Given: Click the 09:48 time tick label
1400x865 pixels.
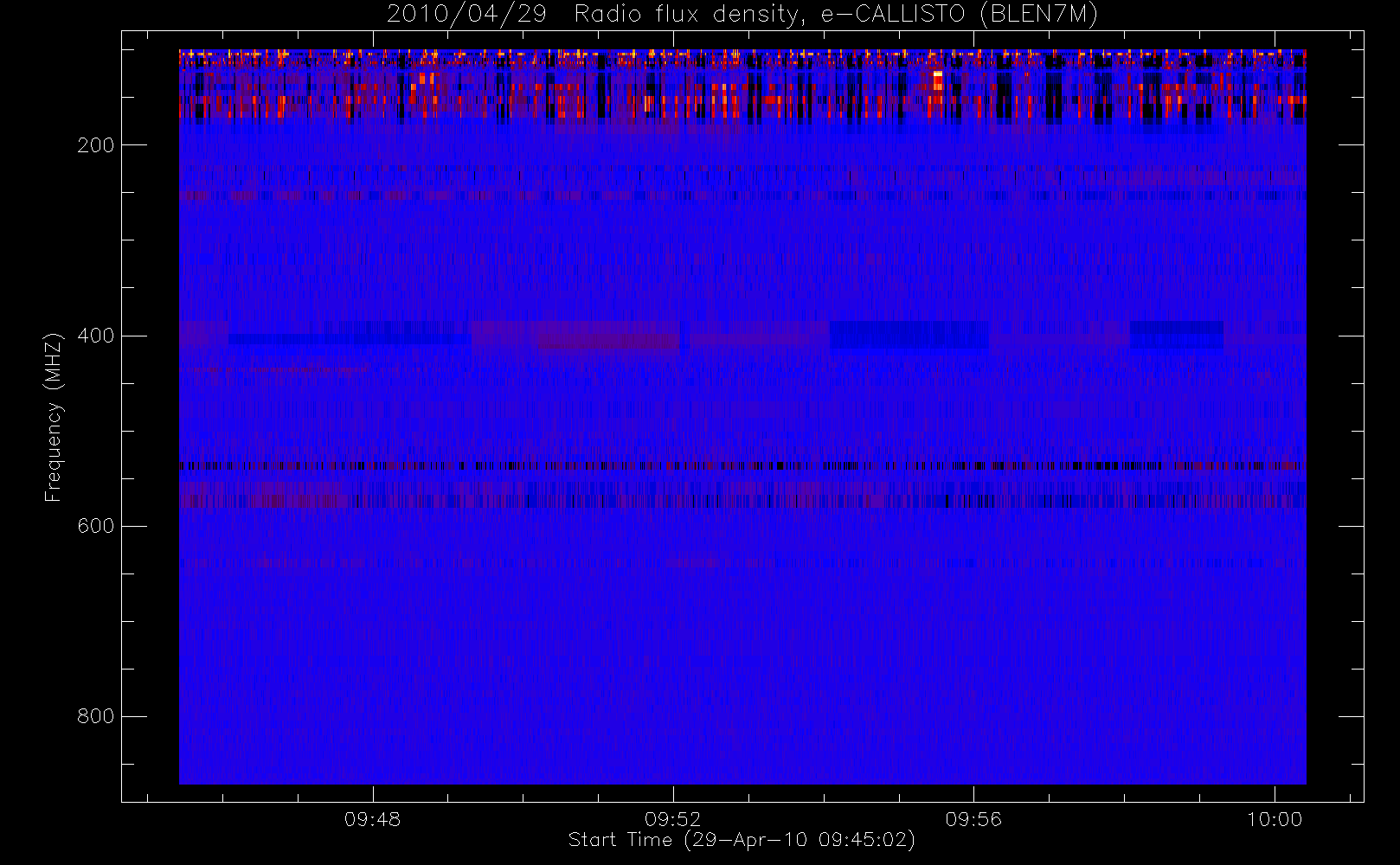Looking at the screenshot, I should point(373,819).
